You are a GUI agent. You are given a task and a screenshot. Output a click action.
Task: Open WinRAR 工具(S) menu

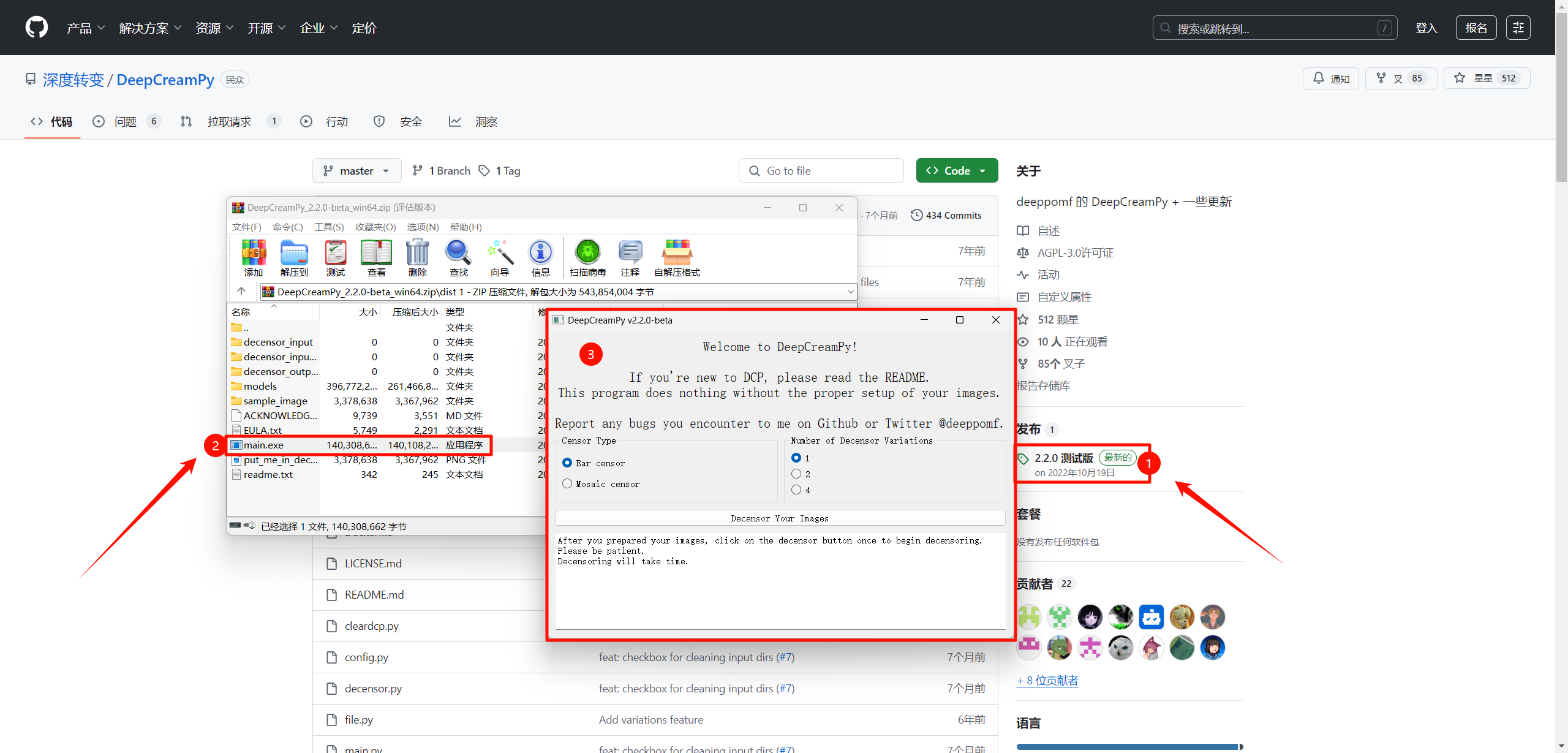pyautogui.click(x=329, y=227)
